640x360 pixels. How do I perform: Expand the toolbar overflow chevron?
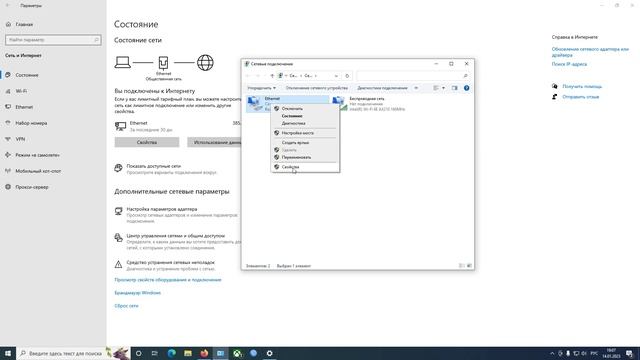[x=416, y=88]
